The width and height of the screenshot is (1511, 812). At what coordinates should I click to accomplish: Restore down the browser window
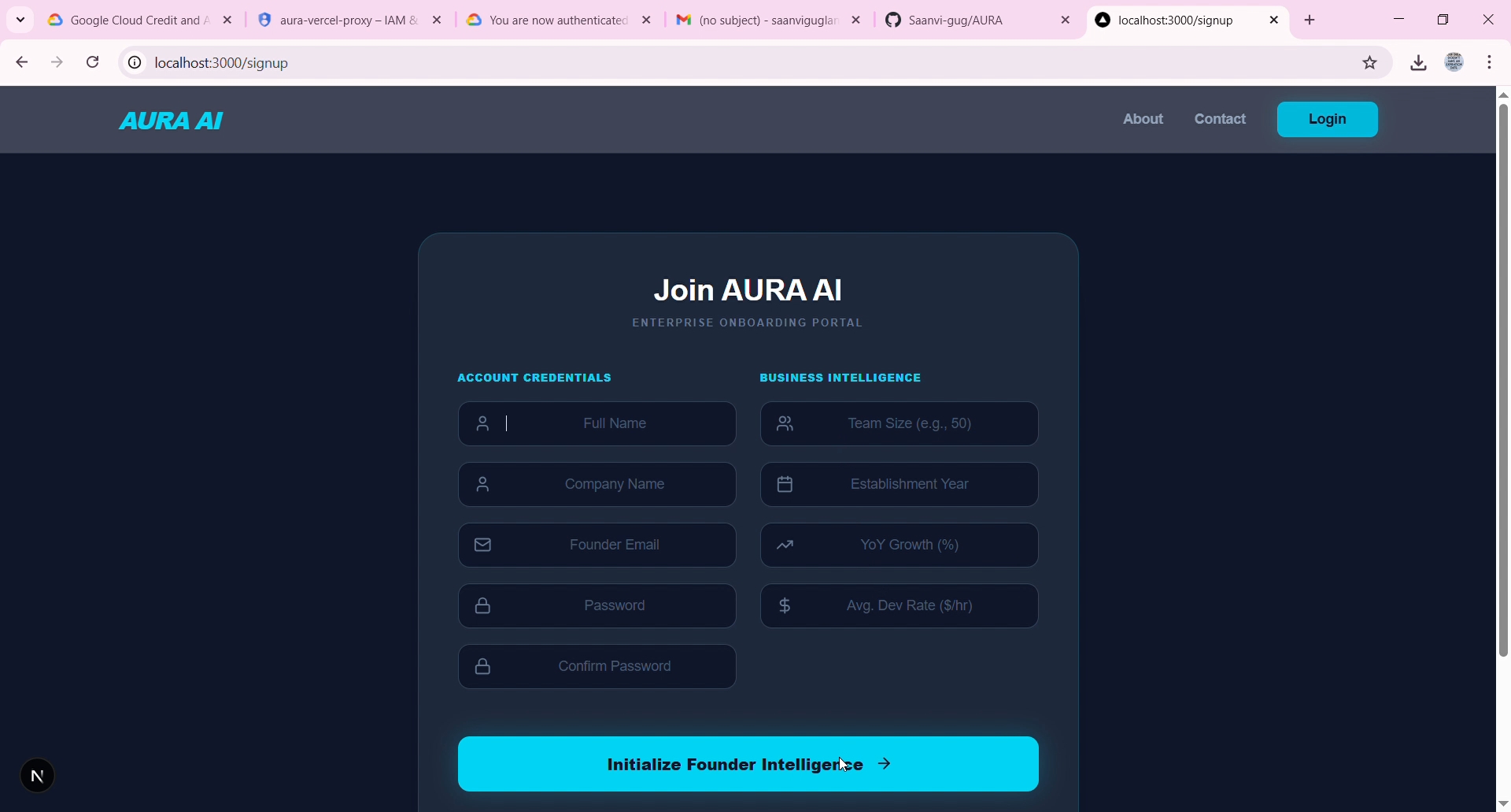[1444, 20]
